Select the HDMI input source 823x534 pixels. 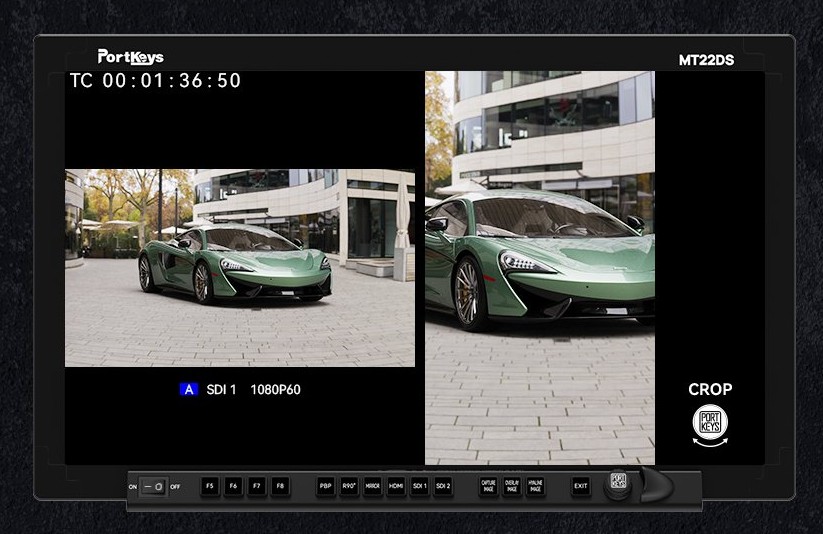click(396, 487)
